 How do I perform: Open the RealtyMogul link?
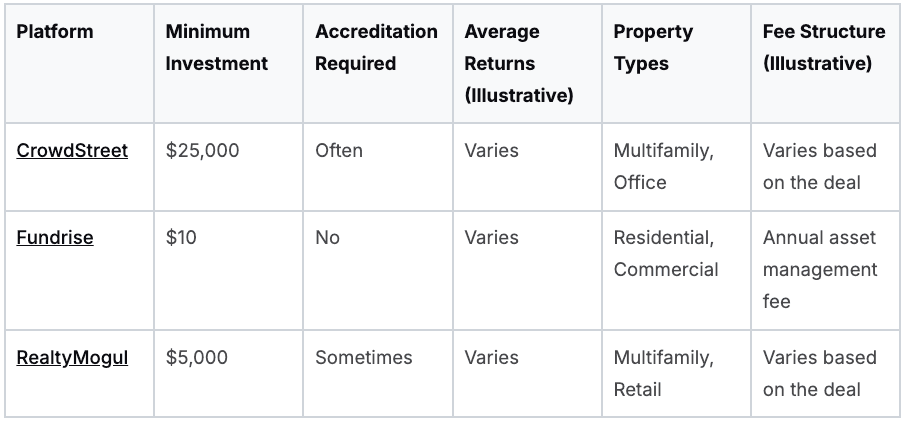click(x=72, y=358)
